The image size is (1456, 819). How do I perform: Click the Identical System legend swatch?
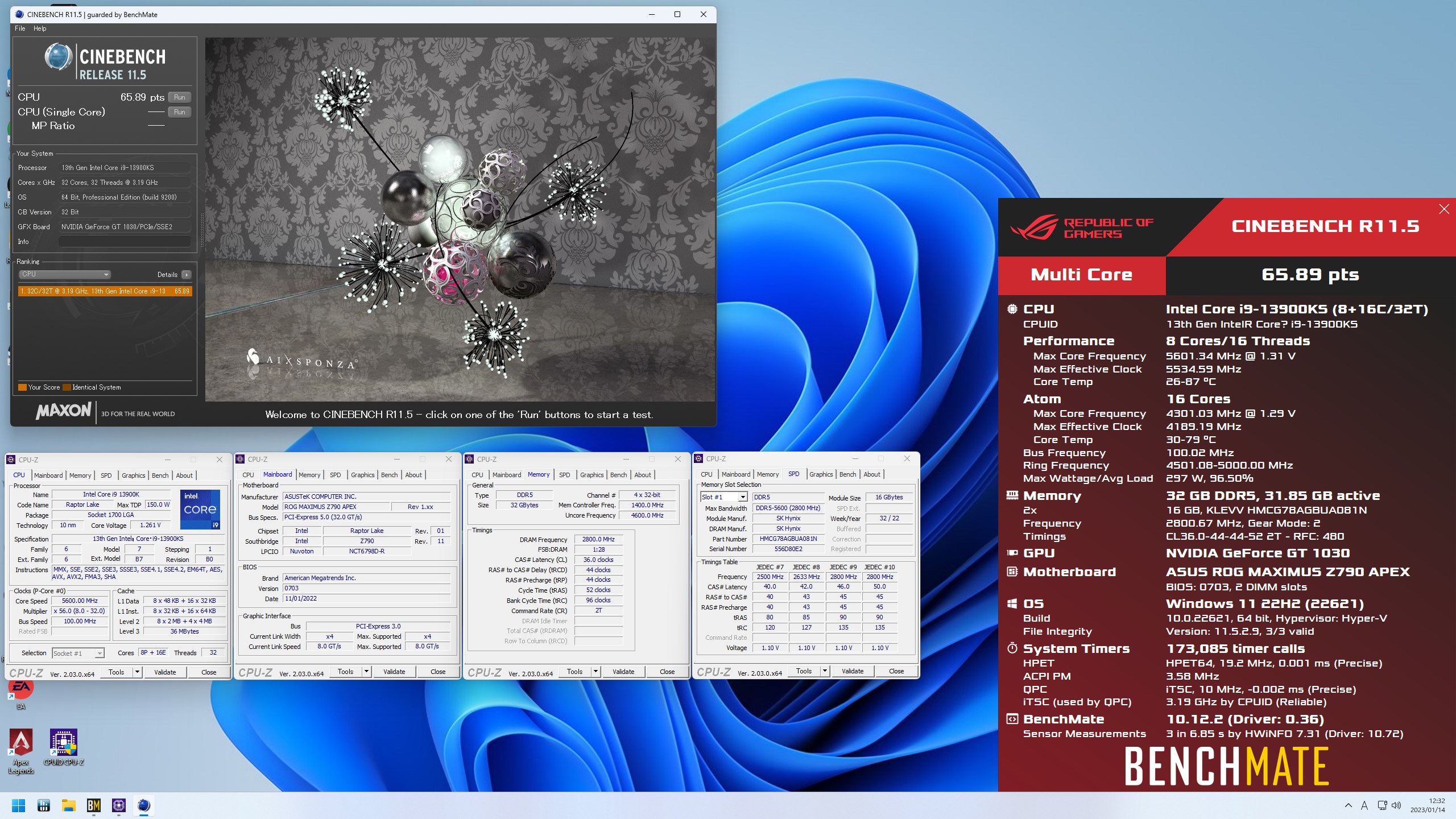click(67, 387)
